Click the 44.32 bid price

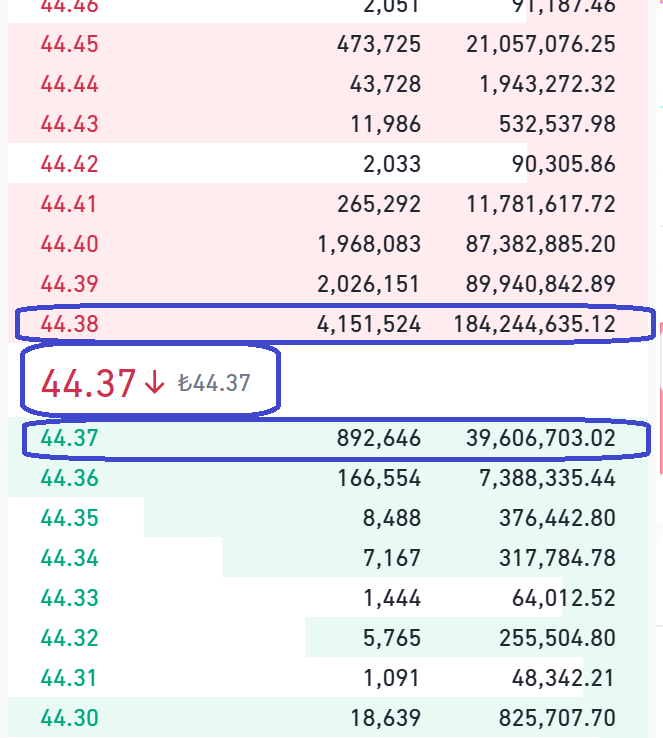[x=69, y=638]
